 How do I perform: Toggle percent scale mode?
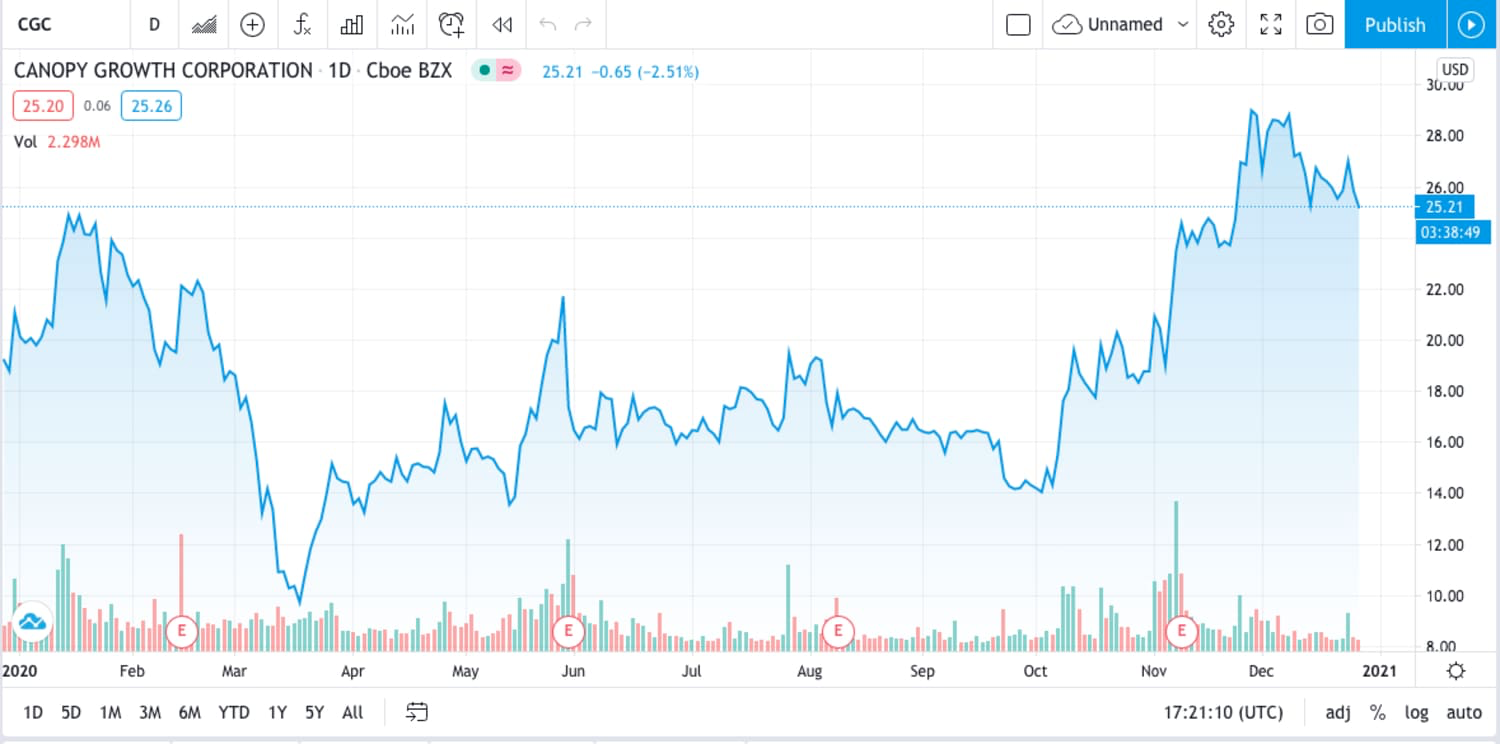(1377, 713)
